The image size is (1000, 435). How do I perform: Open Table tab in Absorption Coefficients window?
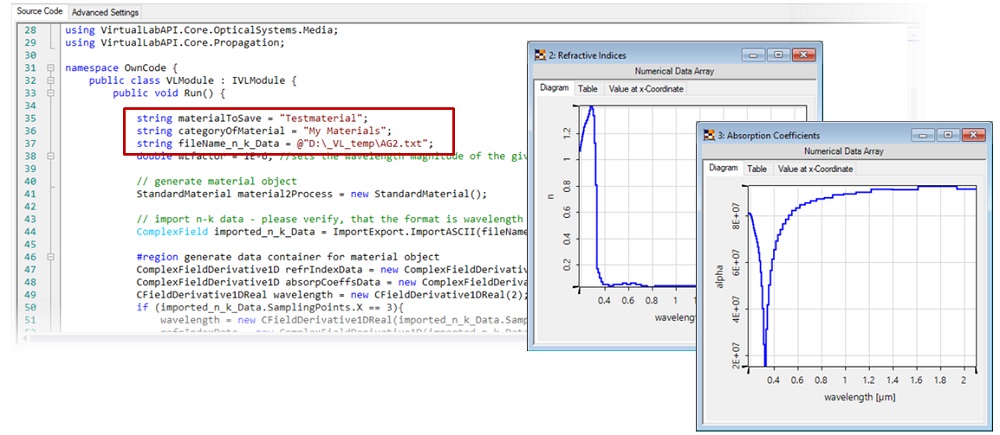[757, 169]
